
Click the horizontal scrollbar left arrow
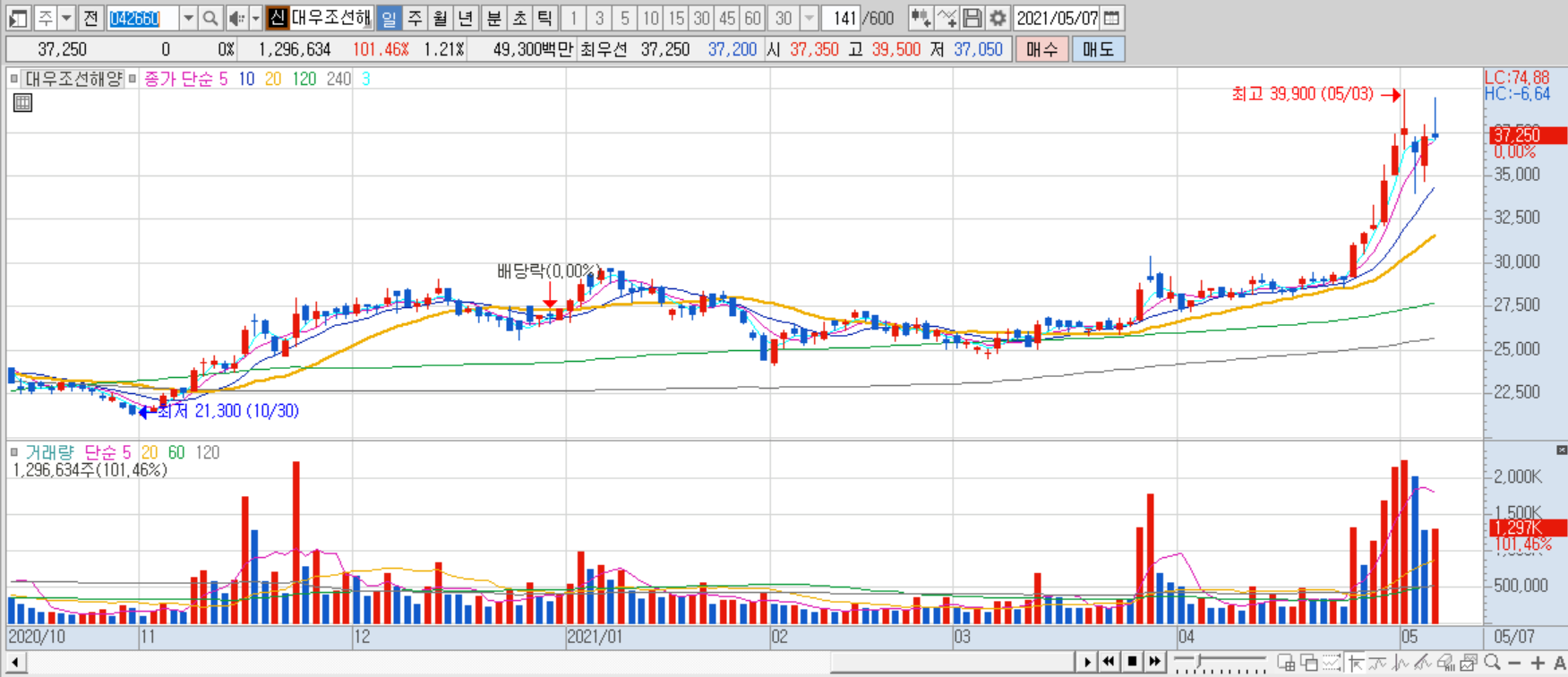tap(14, 663)
